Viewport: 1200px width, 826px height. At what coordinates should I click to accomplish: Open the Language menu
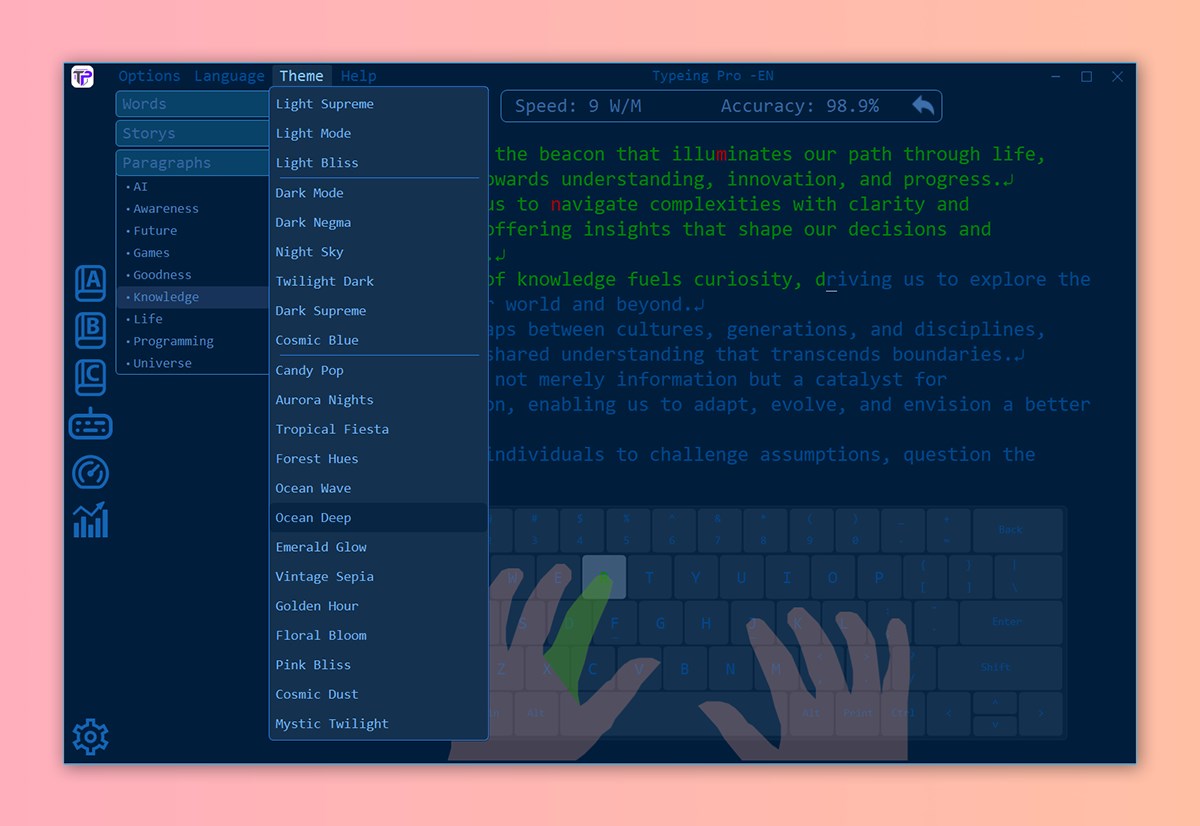tap(229, 76)
